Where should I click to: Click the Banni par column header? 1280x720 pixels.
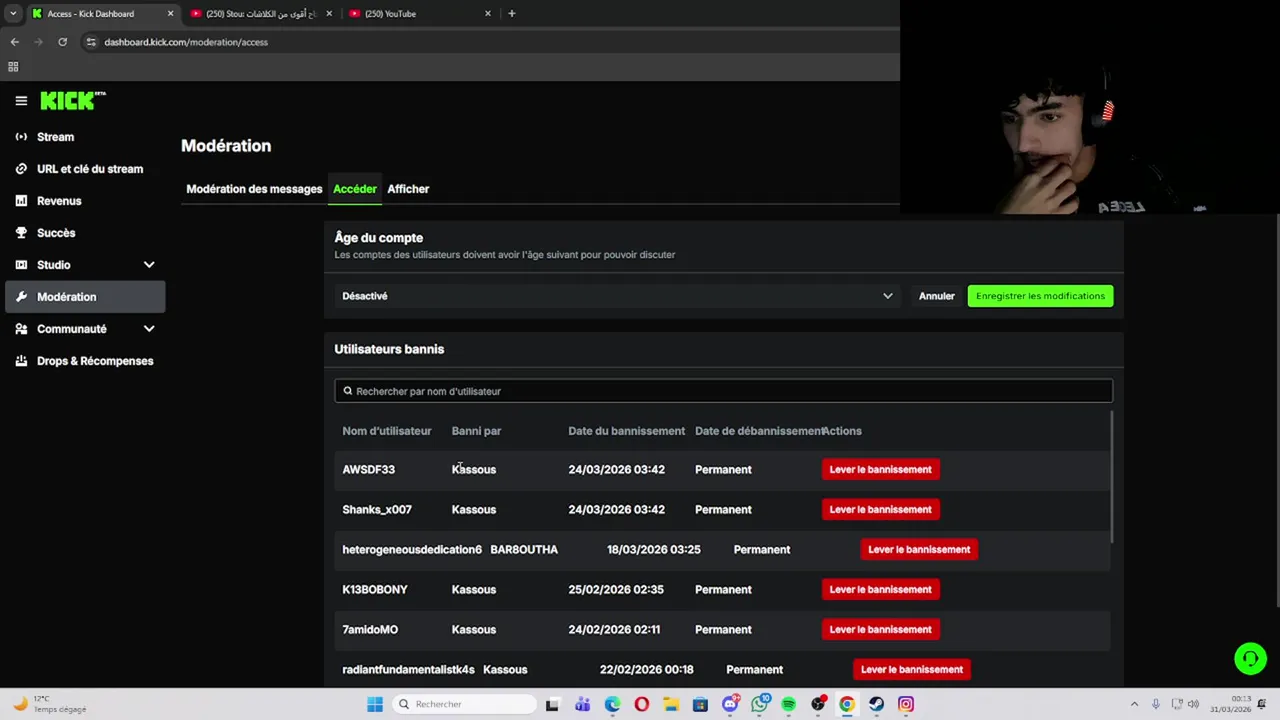(x=476, y=431)
